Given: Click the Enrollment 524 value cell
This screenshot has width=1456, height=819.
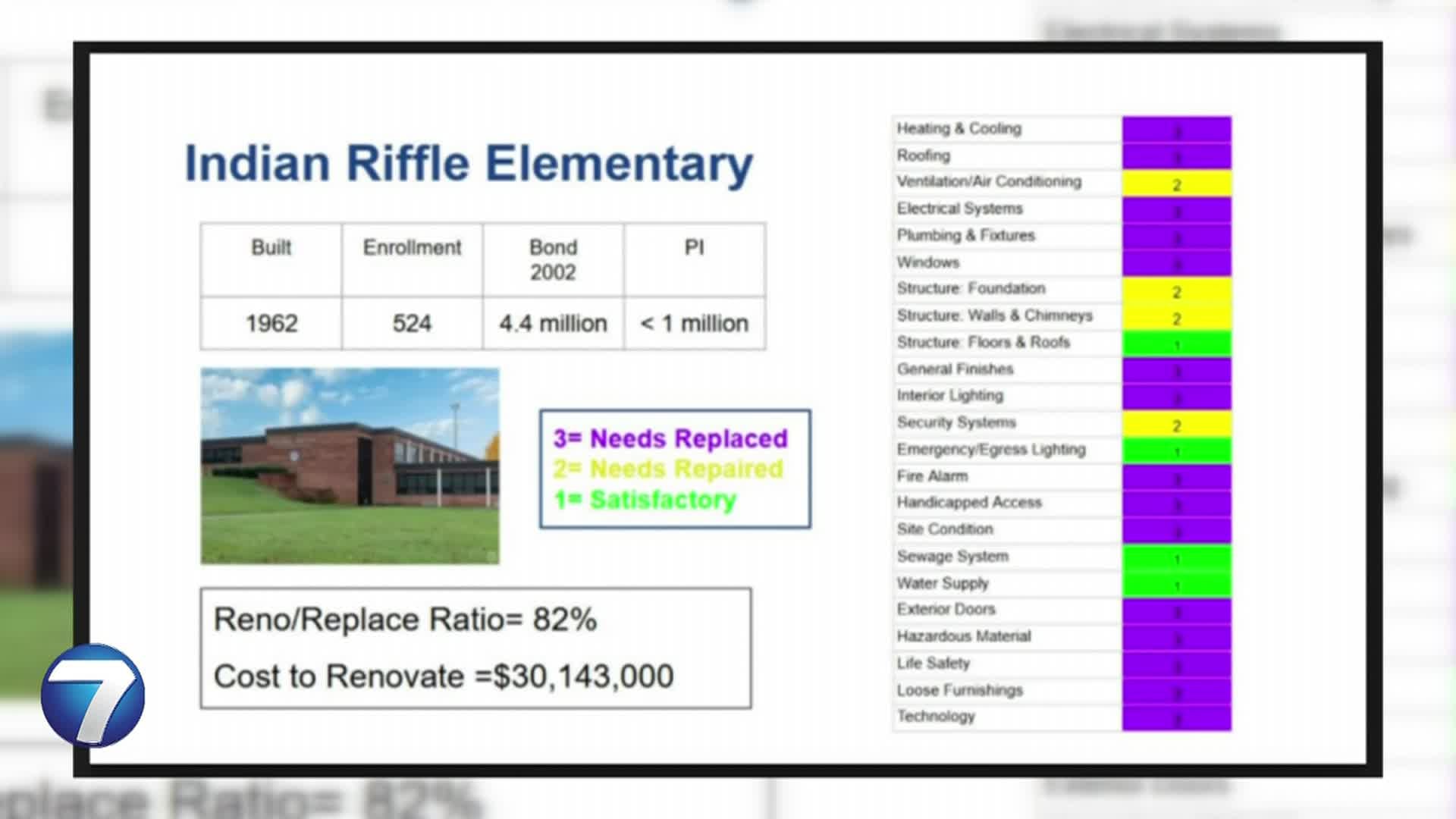Looking at the screenshot, I should 412,323.
